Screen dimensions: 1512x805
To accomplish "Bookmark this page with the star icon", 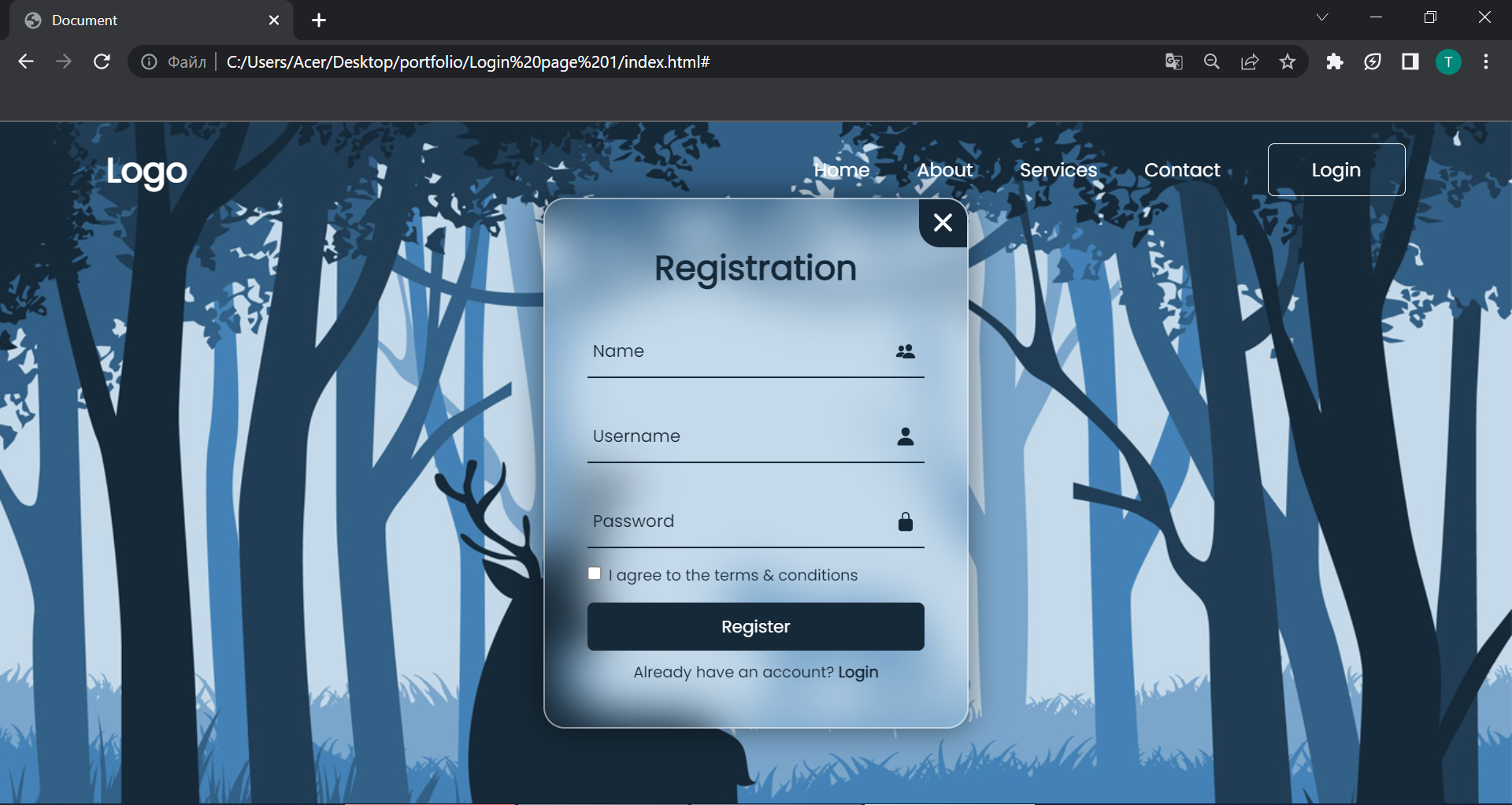I will [1288, 61].
